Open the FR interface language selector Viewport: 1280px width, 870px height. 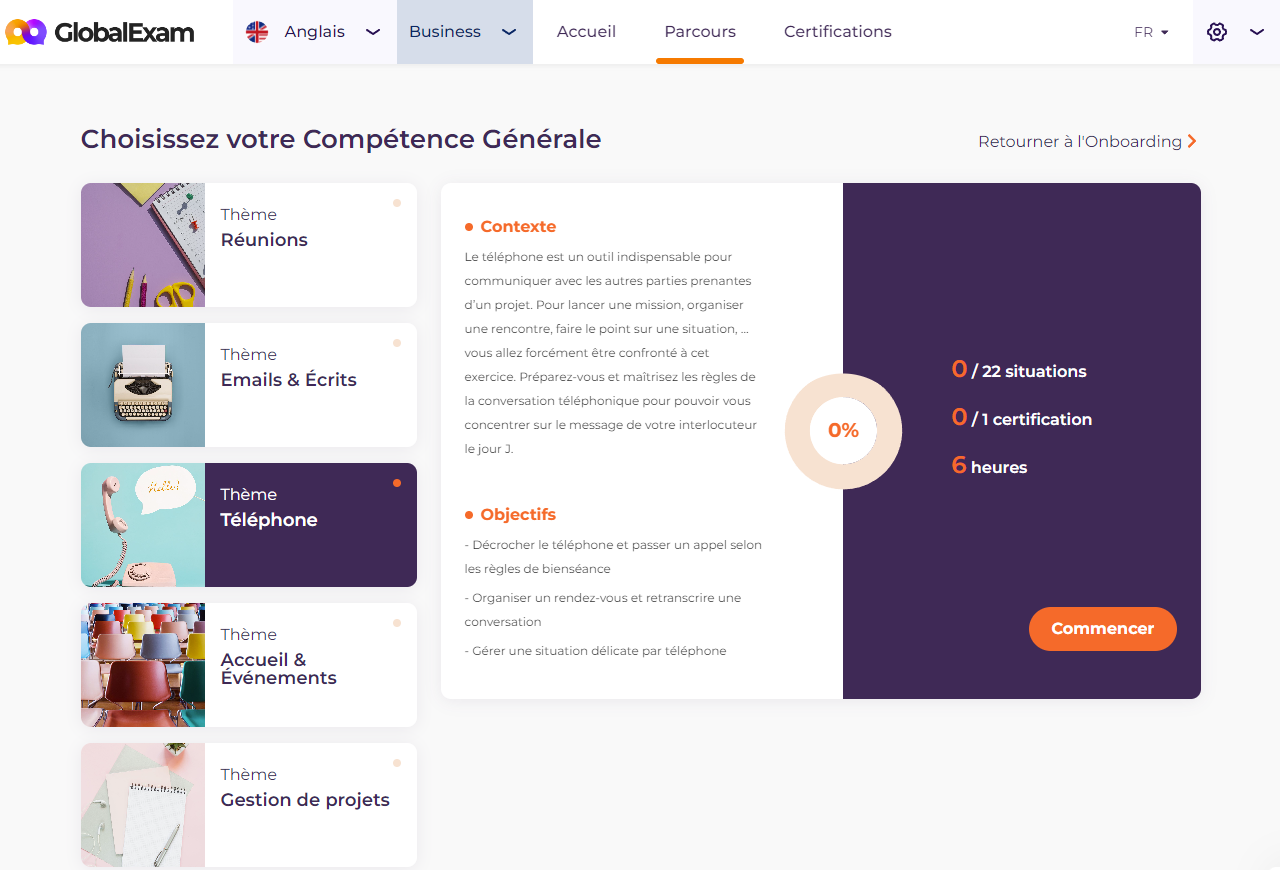click(x=1152, y=32)
